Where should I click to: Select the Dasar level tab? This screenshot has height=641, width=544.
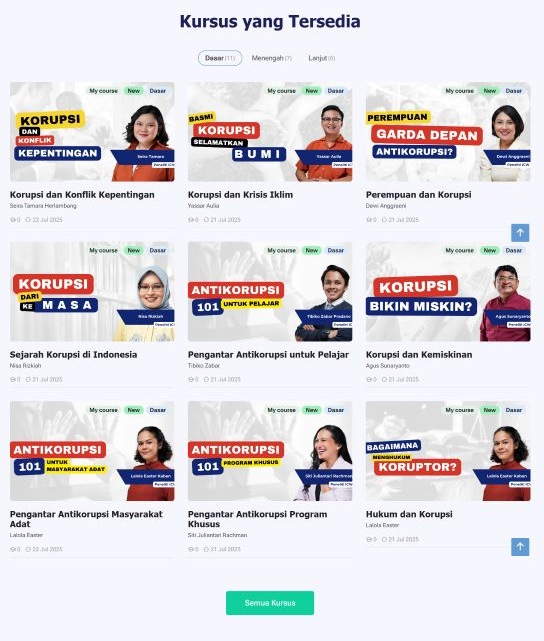click(x=220, y=58)
